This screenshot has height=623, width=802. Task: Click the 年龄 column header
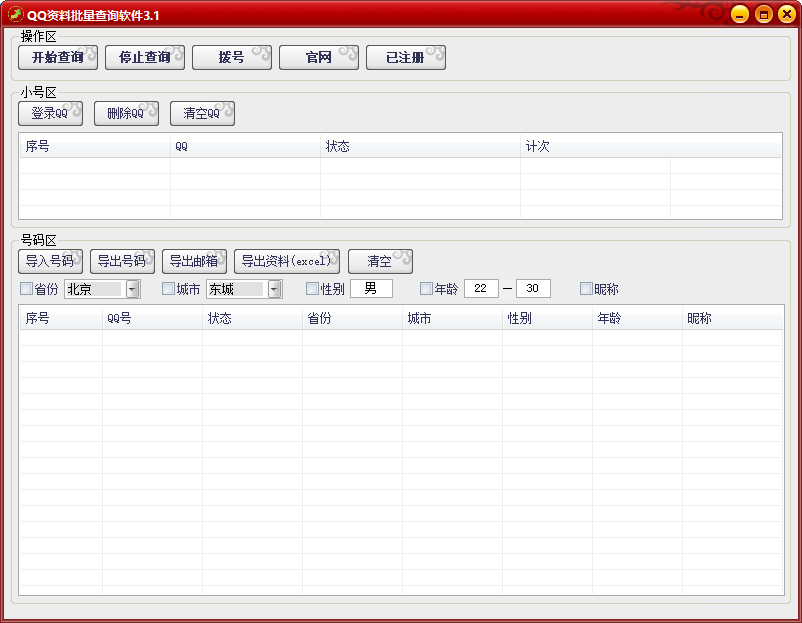637,318
